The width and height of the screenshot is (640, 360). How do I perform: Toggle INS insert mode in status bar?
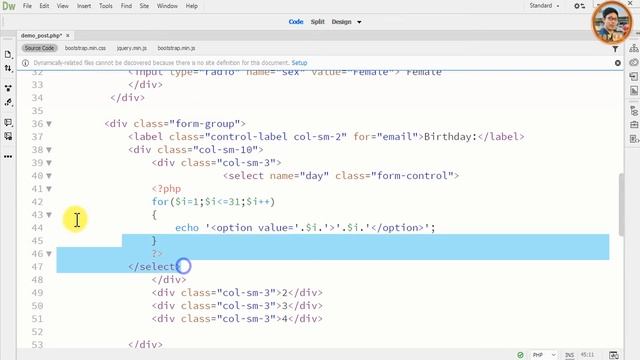pyautogui.click(x=569, y=355)
